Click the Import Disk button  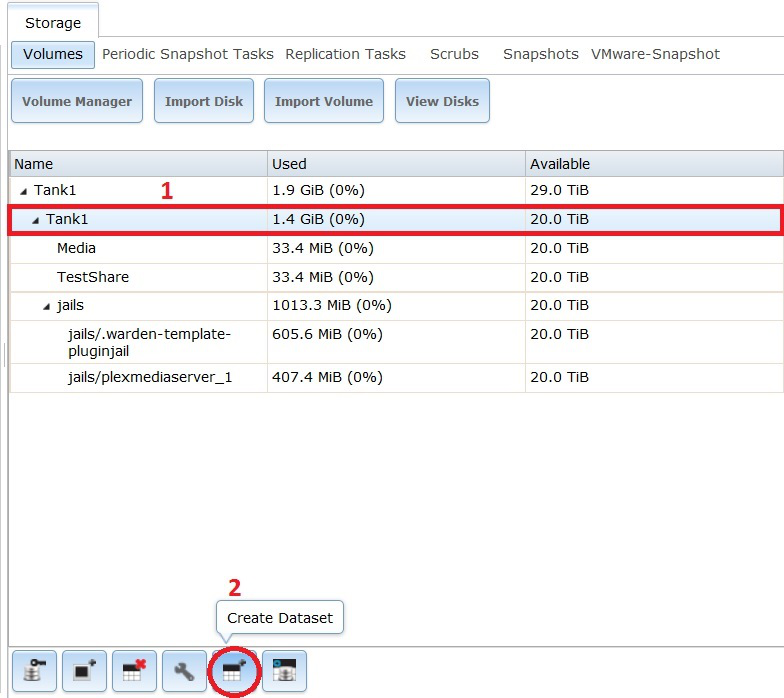[204, 101]
